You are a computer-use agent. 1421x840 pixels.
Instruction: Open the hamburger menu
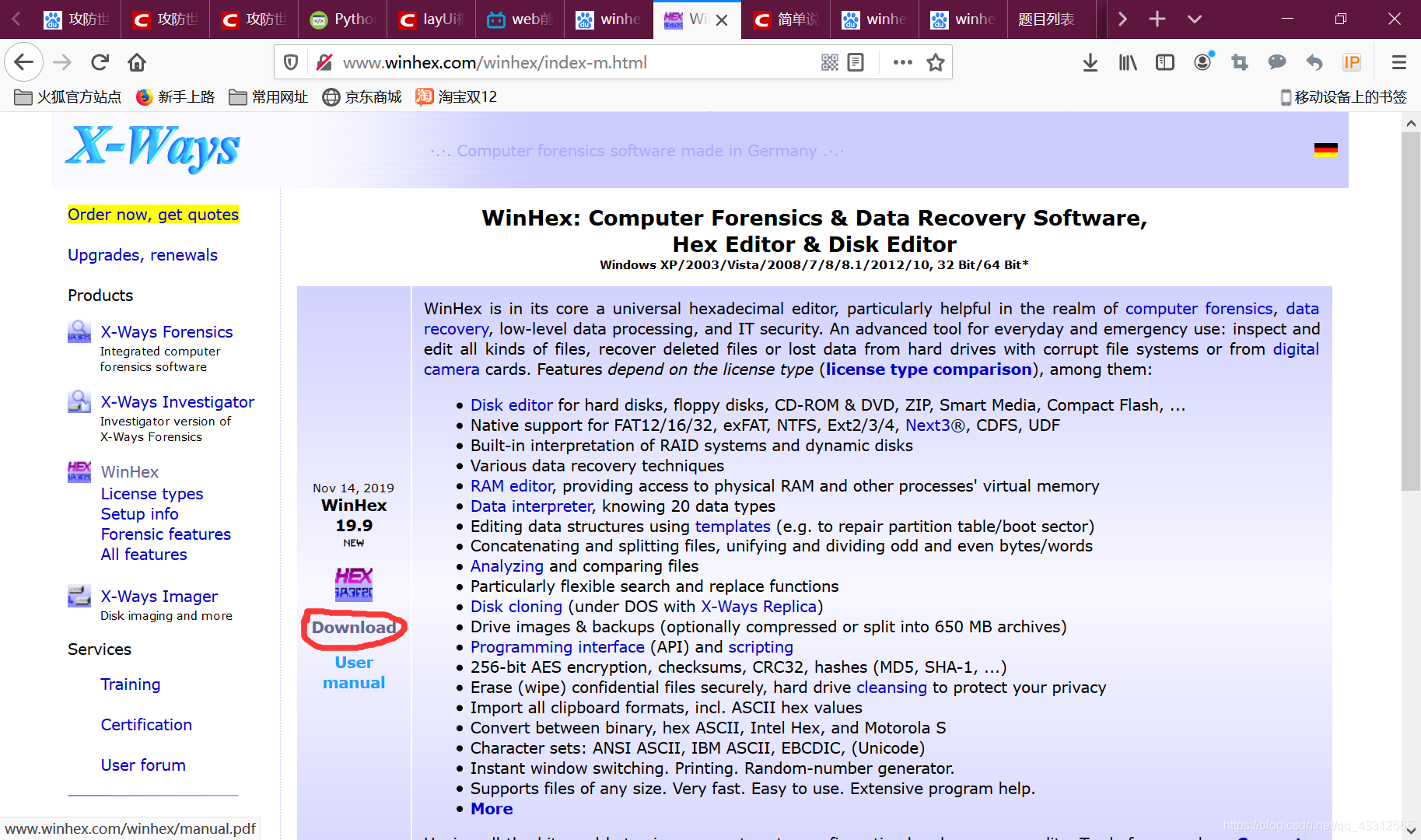(1398, 62)
